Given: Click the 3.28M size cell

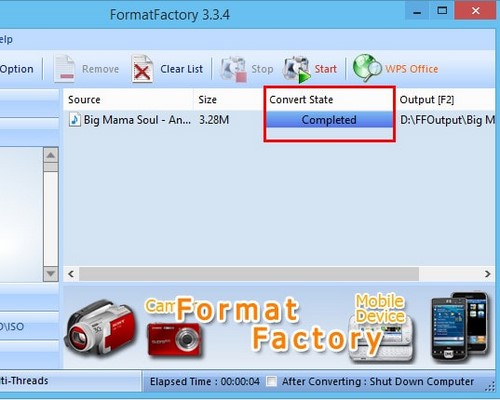Looking at the screenshot, I should tap(214, 120).
